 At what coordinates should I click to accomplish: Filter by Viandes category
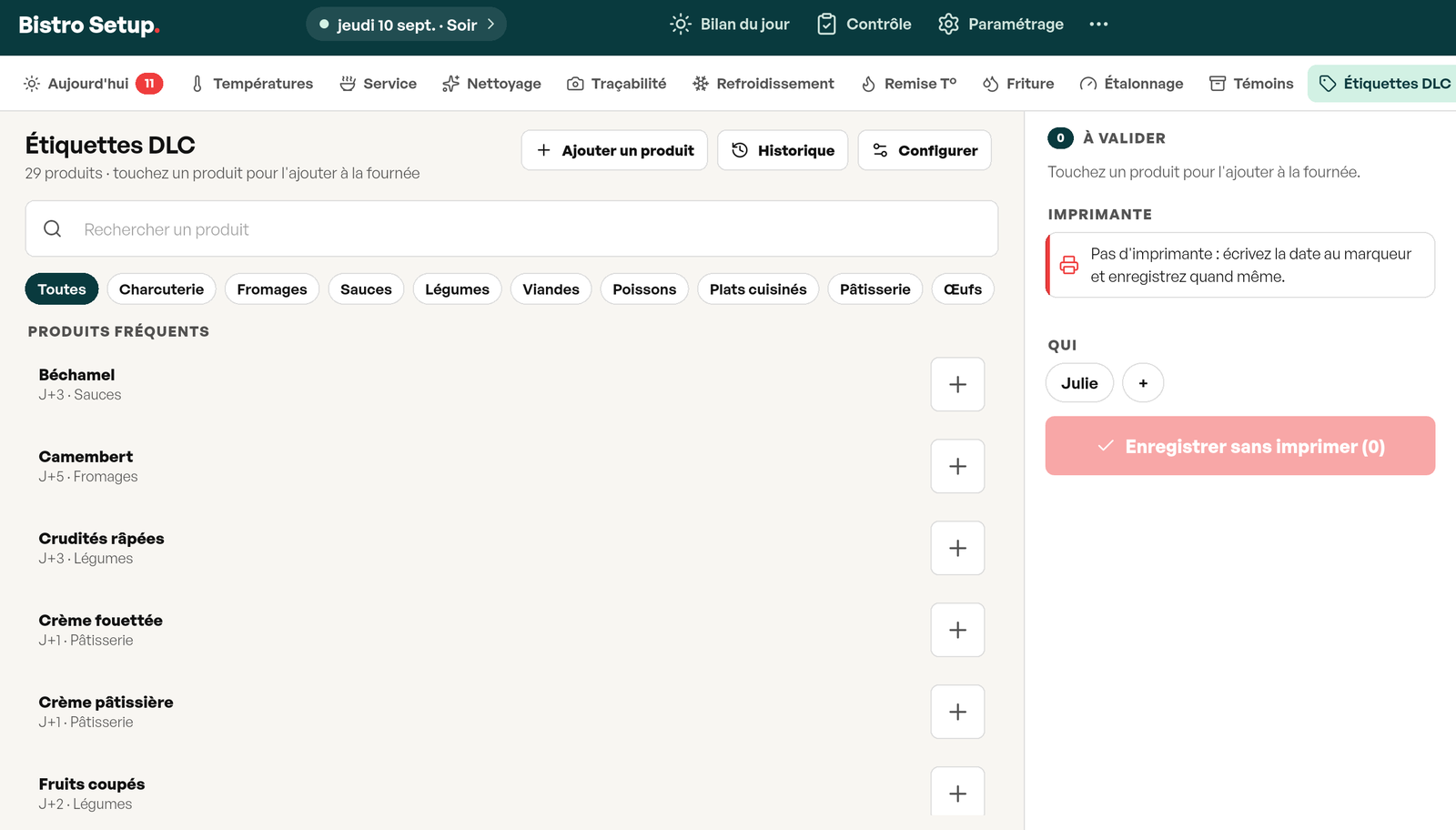[551, 289]
